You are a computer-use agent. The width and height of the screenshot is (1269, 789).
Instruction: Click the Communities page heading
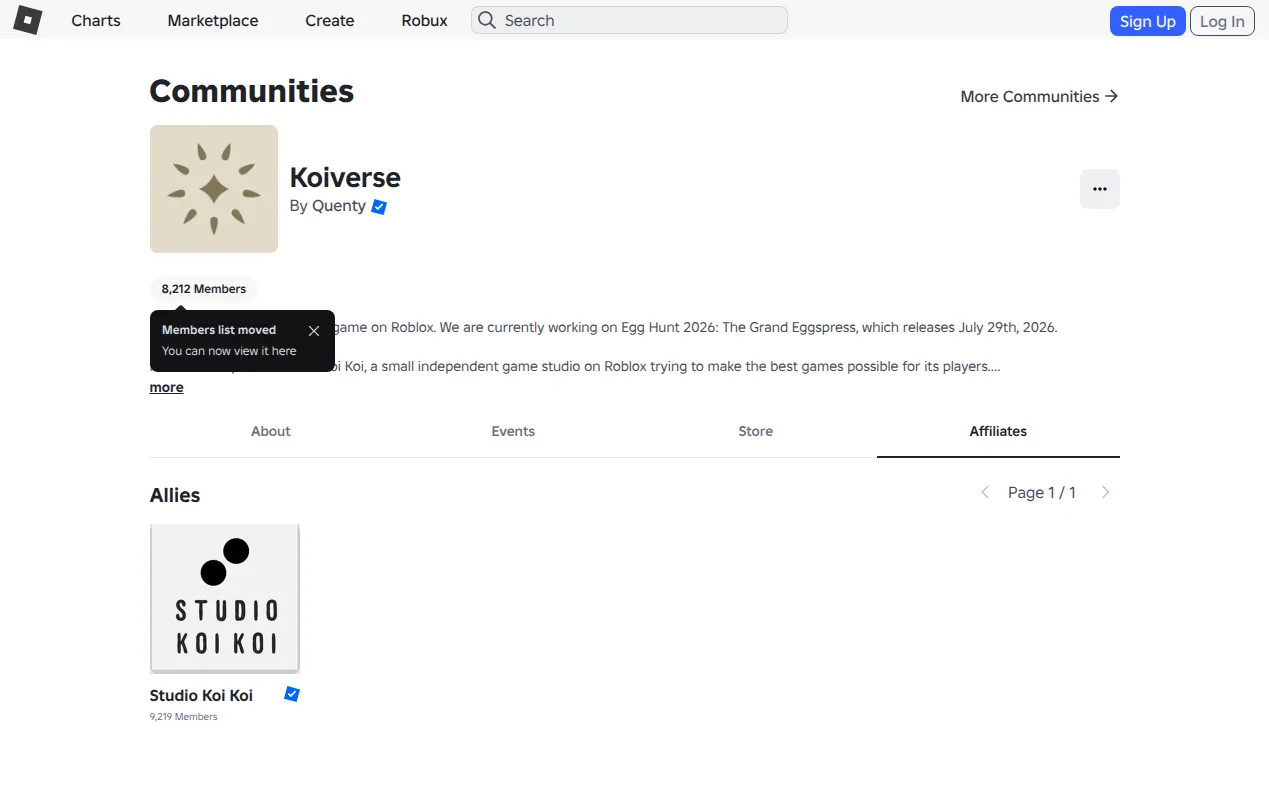click(252, 91)
